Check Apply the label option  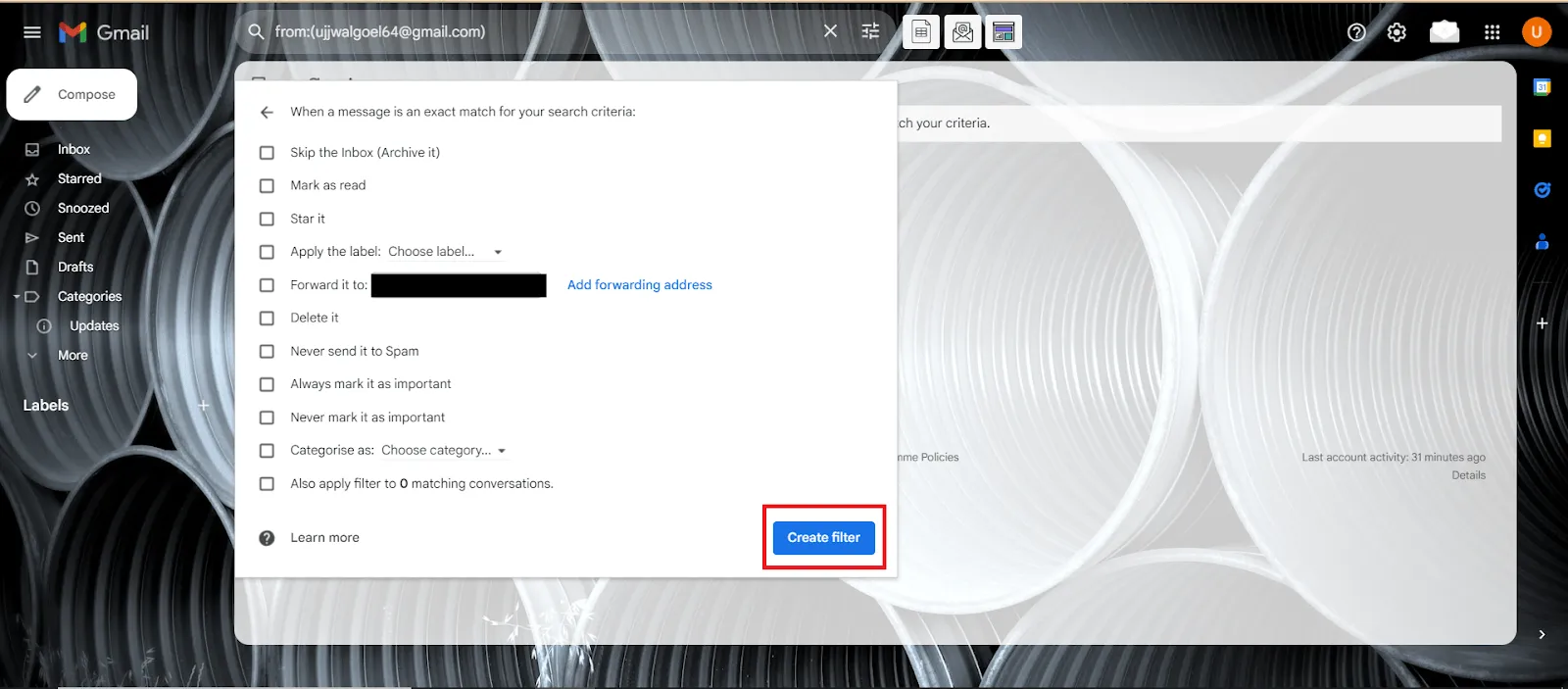coord(267,252)
